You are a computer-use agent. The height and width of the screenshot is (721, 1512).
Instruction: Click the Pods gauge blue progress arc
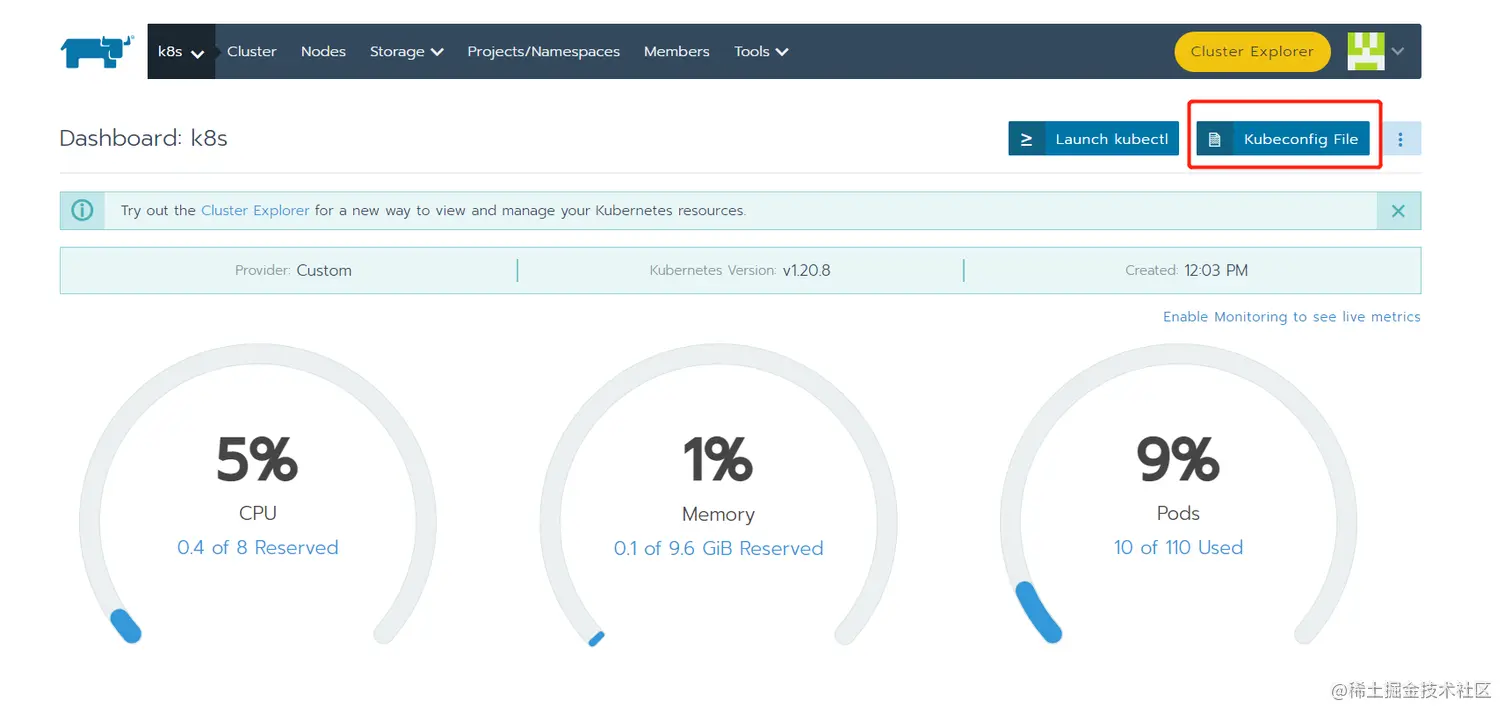point(1037,612)
